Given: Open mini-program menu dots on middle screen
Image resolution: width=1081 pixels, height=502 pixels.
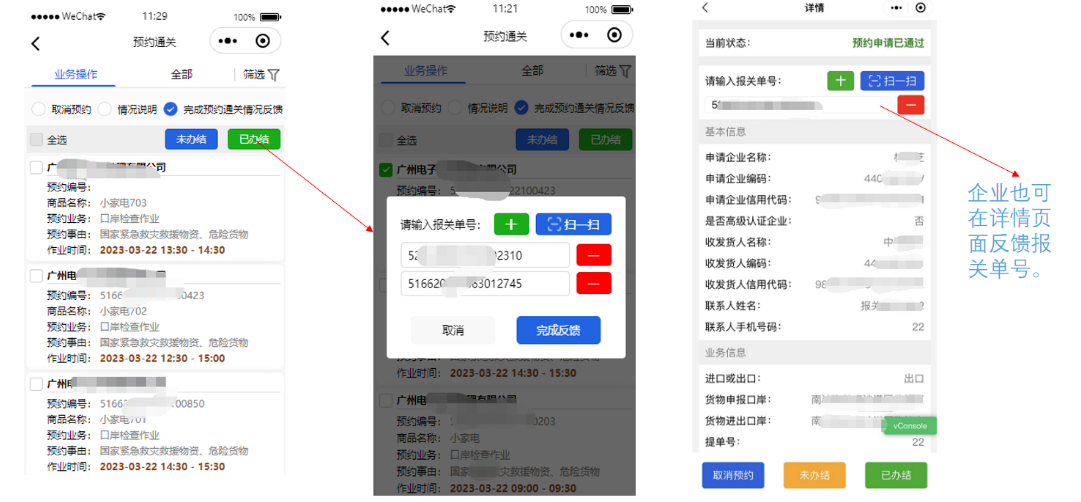Looking at the screenshot, I should pos(580,34).
